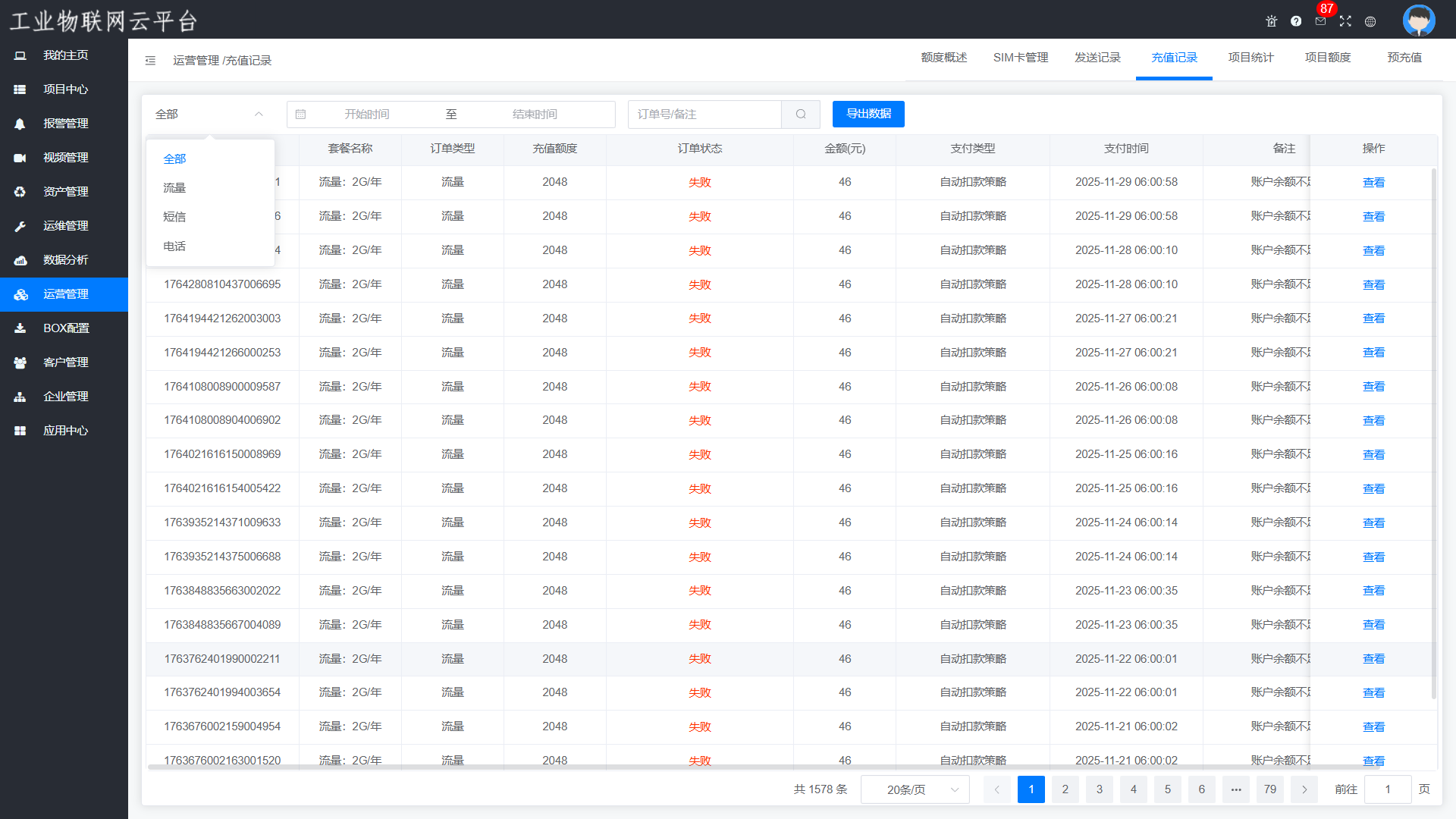The image size is (1456, 819).
Task: Open the mail inbox with 87 badge
Action: (1320, 21)
